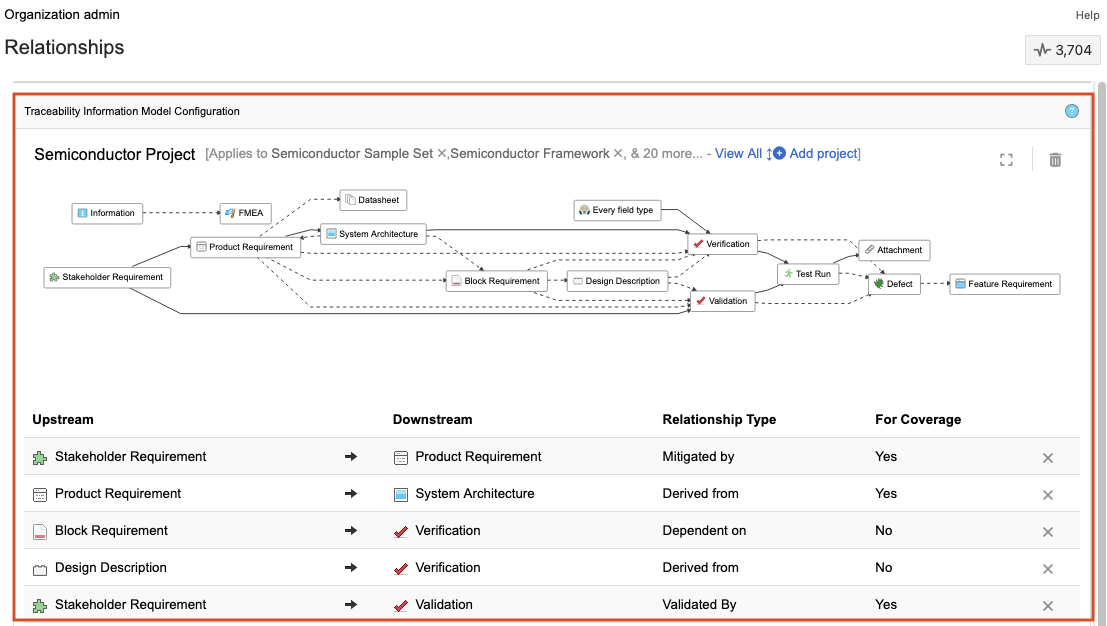Viewport: 1107px width, 626px height.
Task: Click Verification checkmark icon in Block Requirement row
Action: coord(400,532)
